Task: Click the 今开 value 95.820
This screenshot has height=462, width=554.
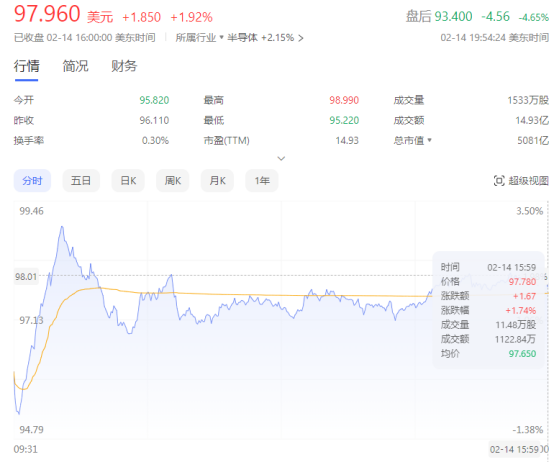Action: [154, 100]
